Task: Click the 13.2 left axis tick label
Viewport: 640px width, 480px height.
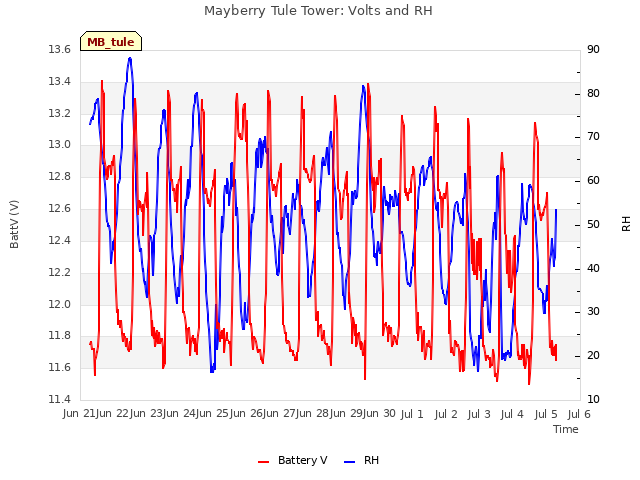Action: pyautogui.click(x=60, y=113)
